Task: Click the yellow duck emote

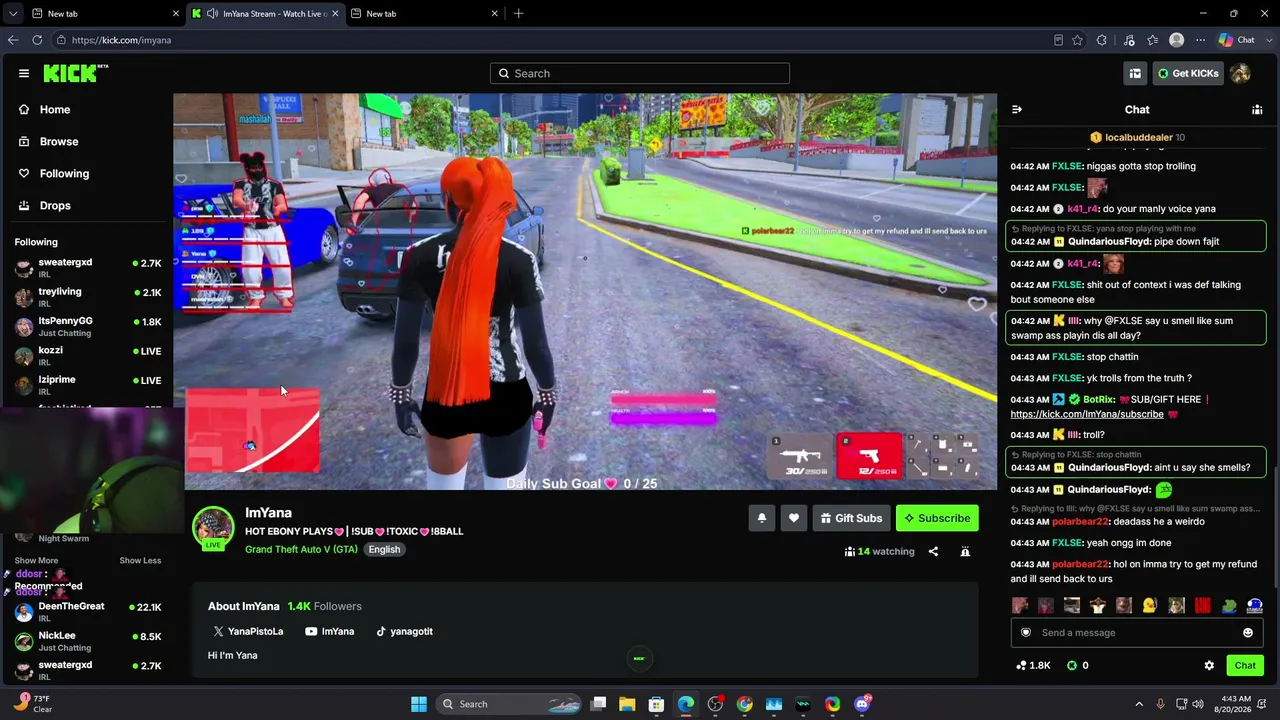Action: pyautogui.click(x=1150, y=605)
